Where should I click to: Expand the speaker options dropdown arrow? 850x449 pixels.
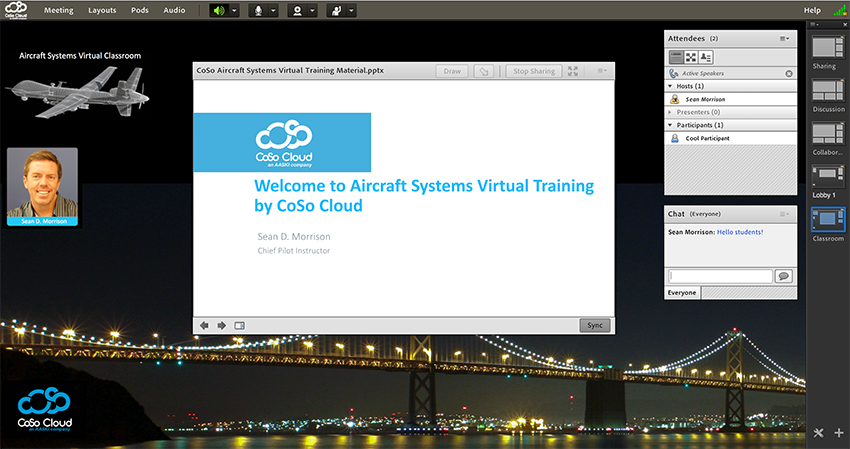click(x=234, y=10)
